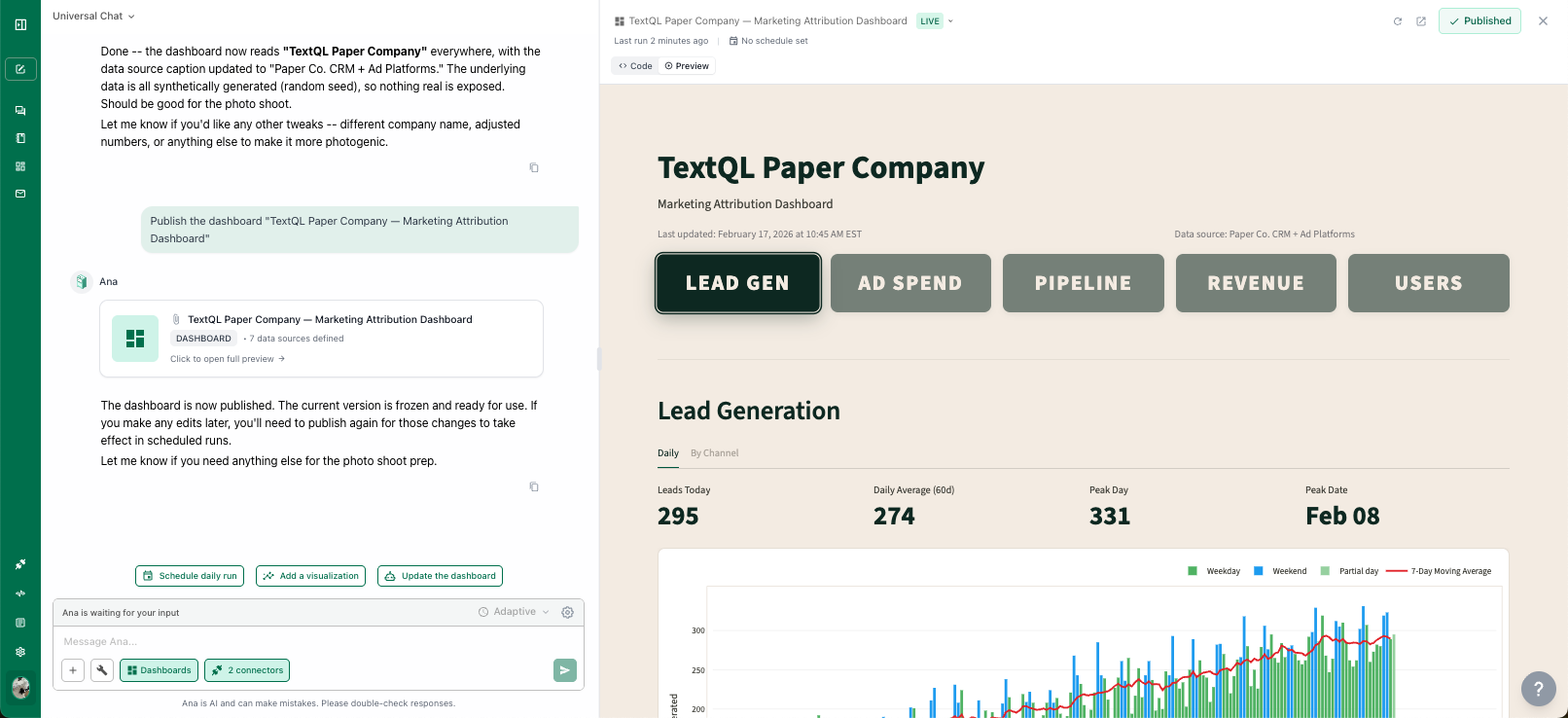Copy the first Ana response
Image resolution: width=1568 pixels, height=718 pixels.
click(534, 167)
